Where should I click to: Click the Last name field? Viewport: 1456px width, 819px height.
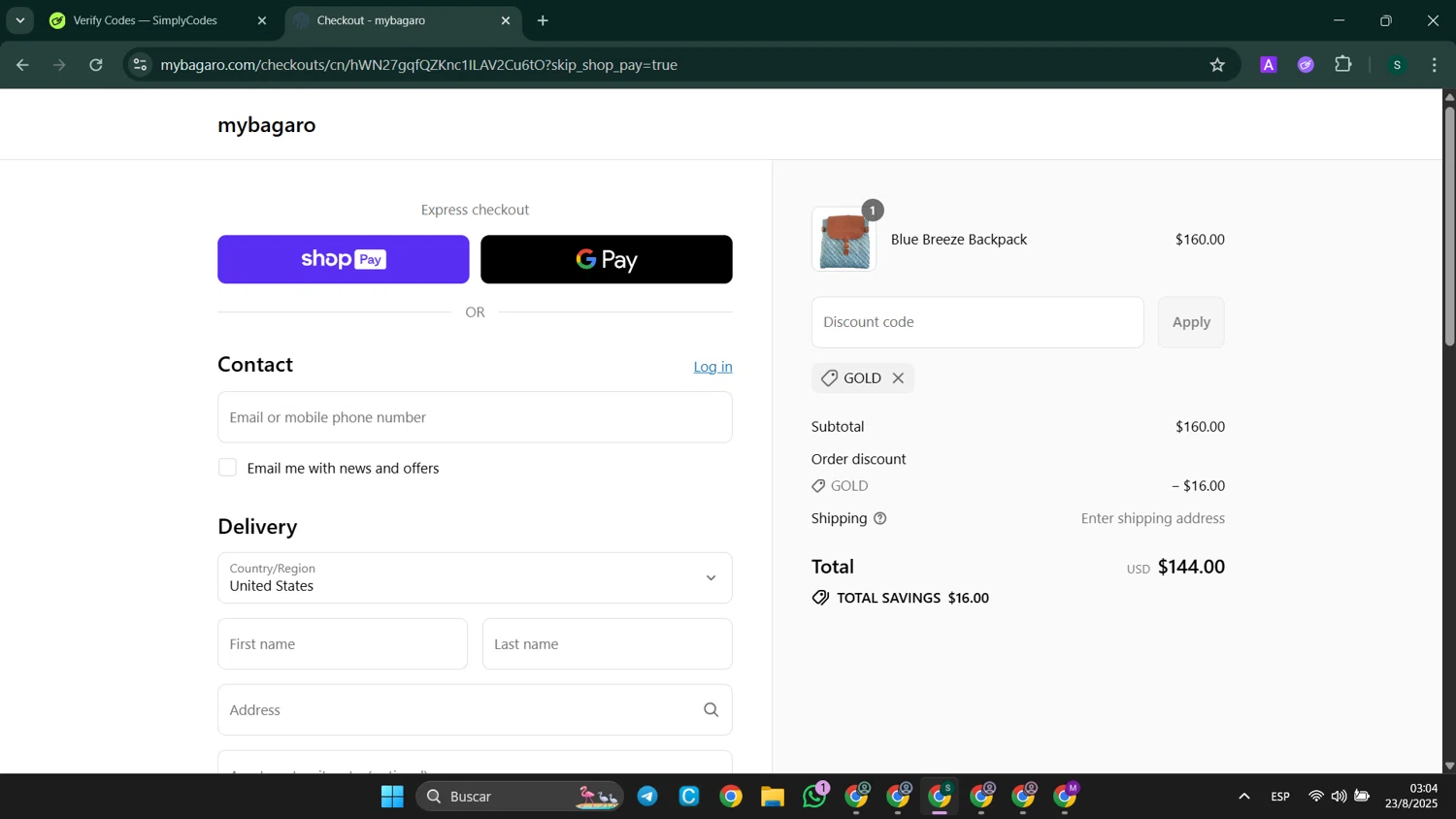(608, 644)
